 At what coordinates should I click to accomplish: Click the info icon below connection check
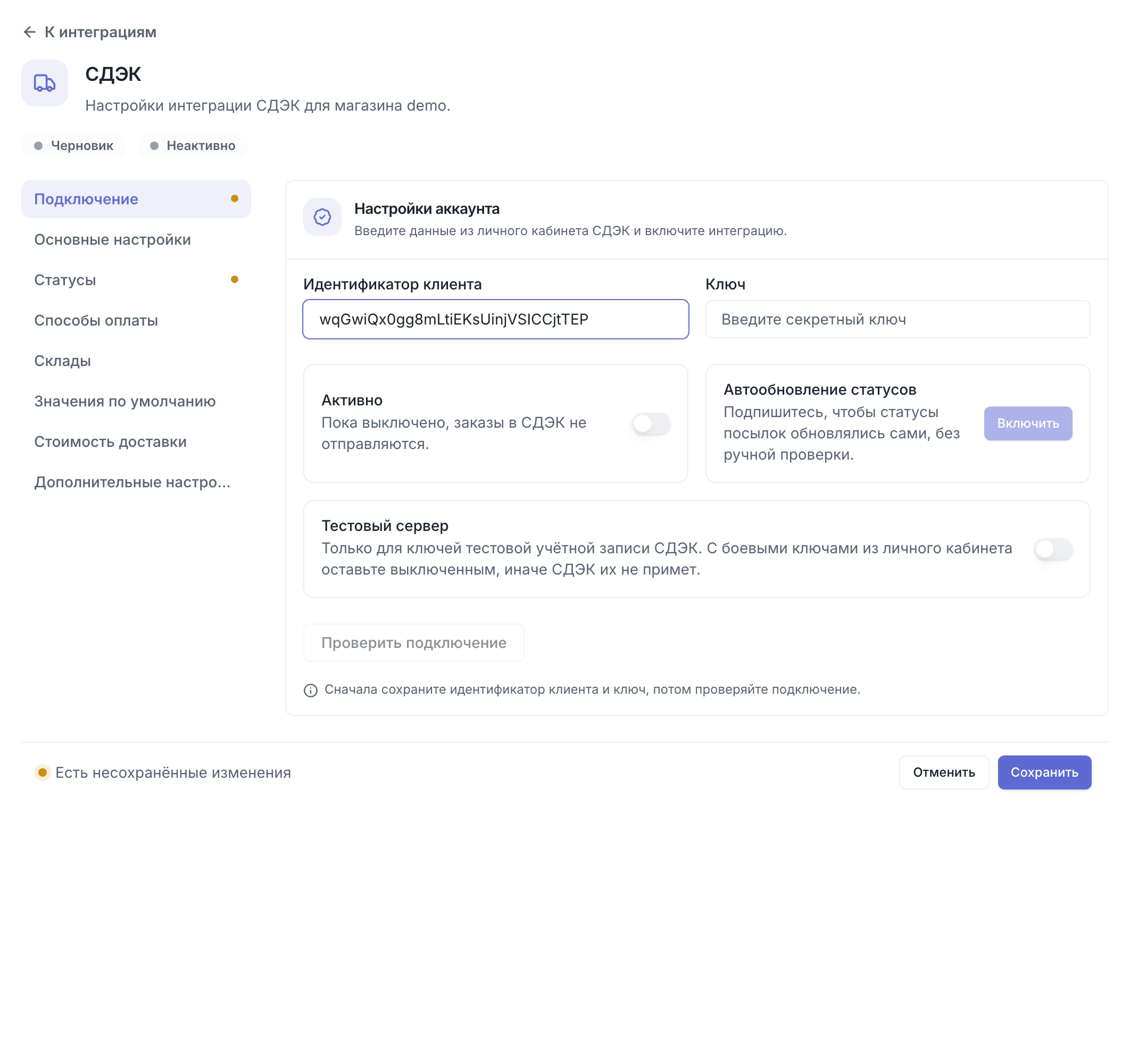point(310,690)
